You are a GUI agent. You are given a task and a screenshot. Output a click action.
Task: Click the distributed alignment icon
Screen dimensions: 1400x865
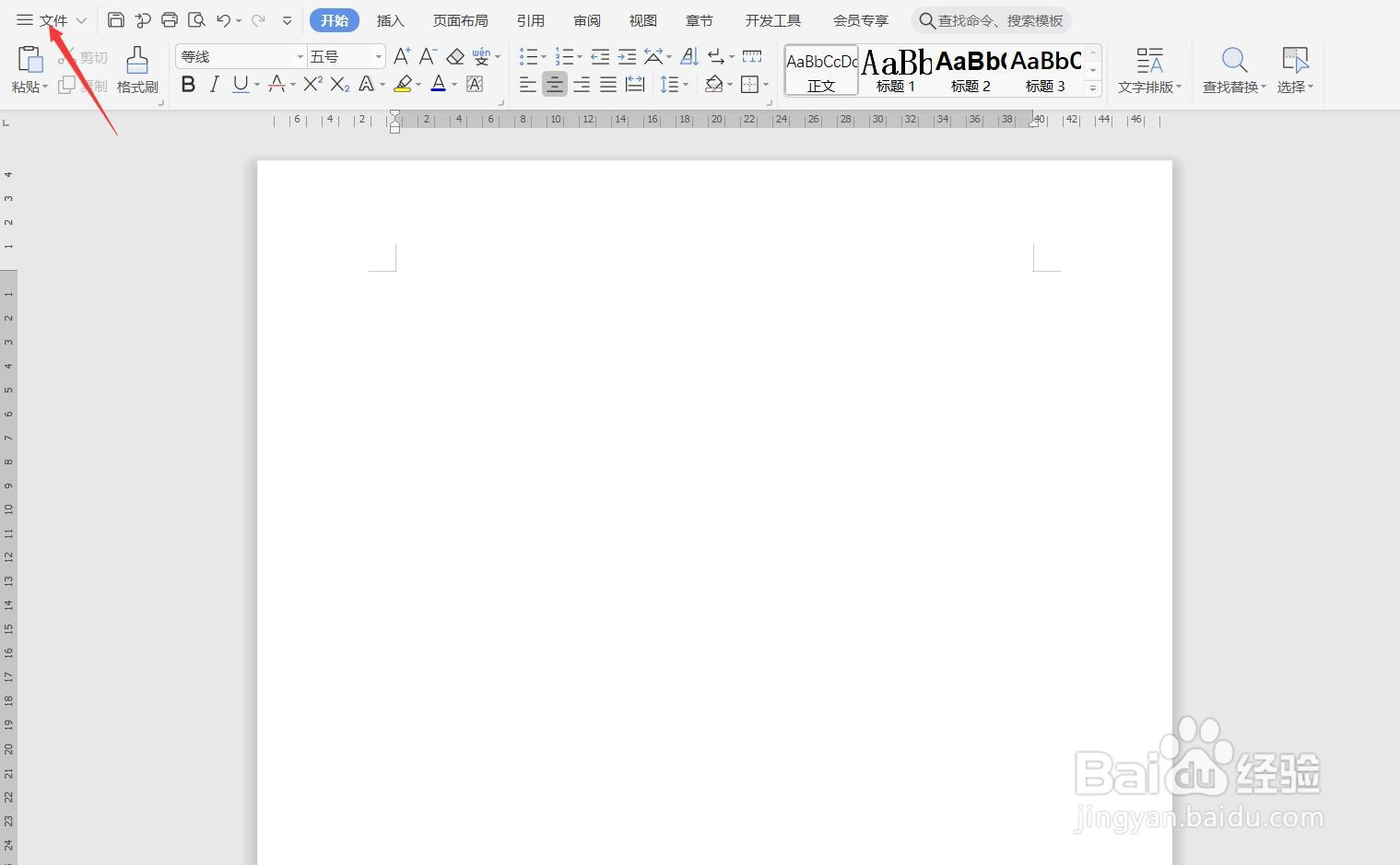pyautogui.click(x=635, y=85)
